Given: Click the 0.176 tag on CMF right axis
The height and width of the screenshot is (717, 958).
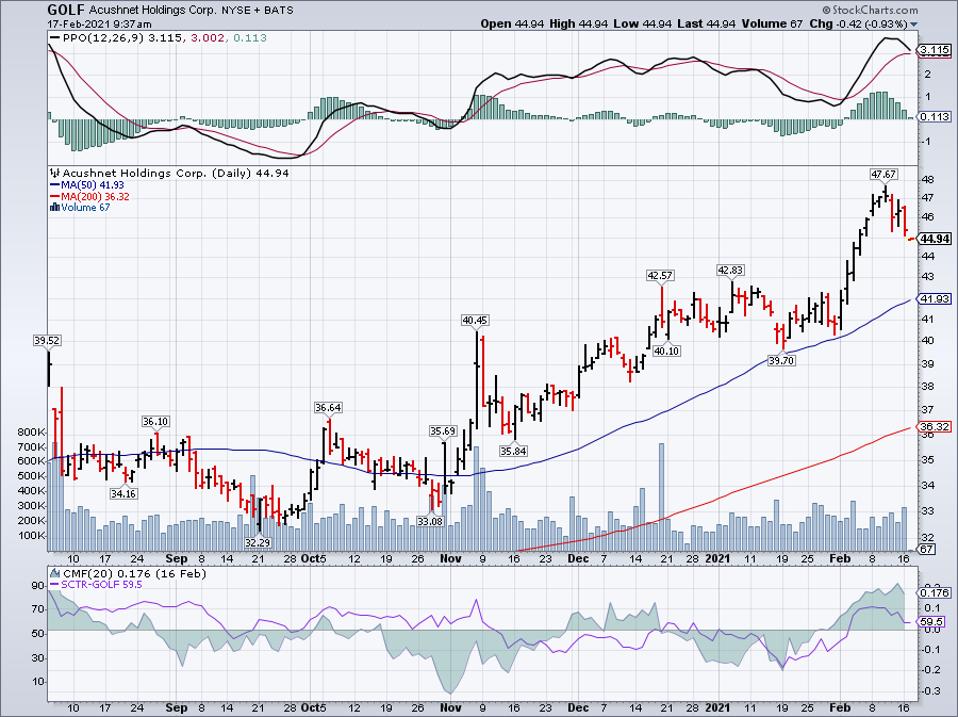Looking at the screenshot, I should (935, 592).
